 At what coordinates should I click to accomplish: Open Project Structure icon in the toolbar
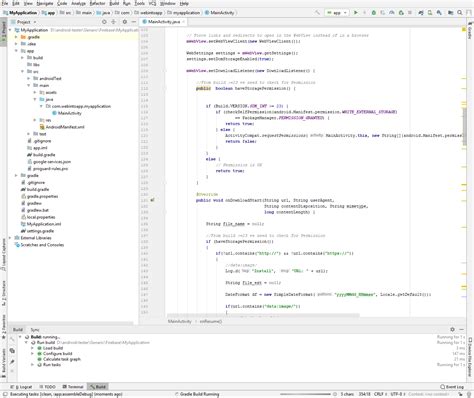(x=450, y=13)
